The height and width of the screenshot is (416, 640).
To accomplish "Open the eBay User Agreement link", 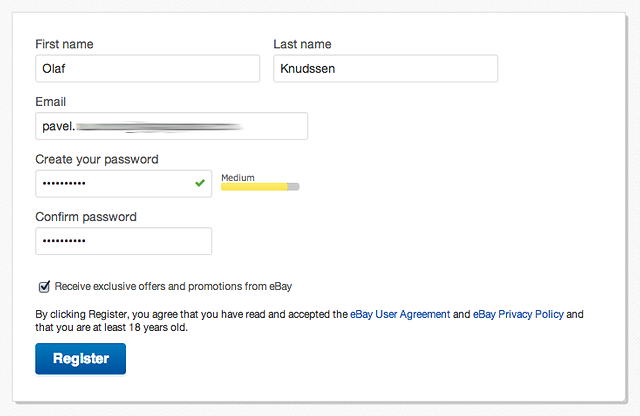I will click(x=400, y=314).
